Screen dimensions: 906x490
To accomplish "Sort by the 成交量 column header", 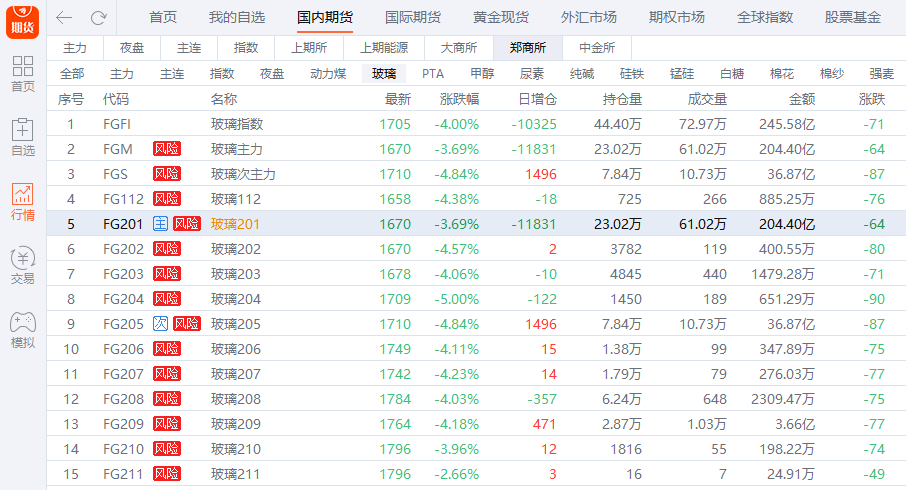I will pos(707,99).
